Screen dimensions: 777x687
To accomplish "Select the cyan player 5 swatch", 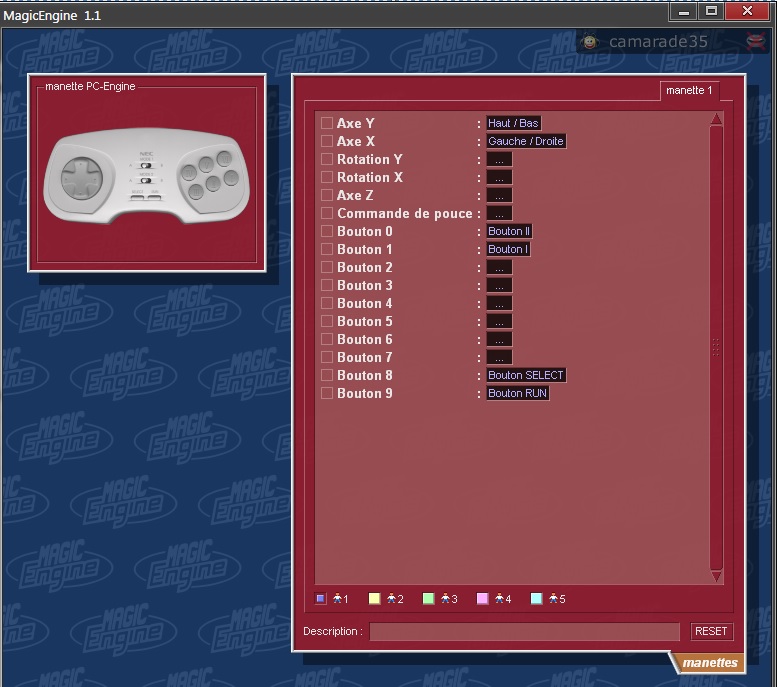I will click(537, 599).
